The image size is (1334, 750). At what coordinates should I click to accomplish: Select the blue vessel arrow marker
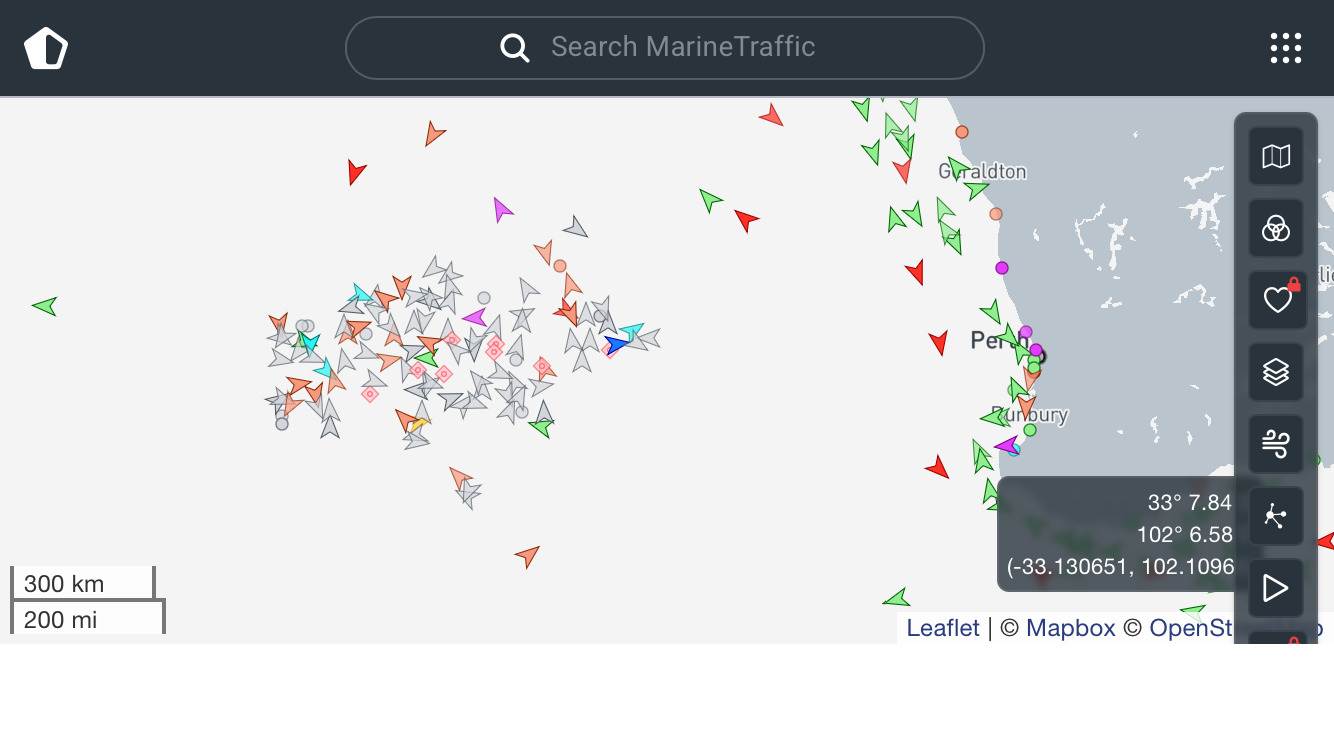(x=616, y=345)
